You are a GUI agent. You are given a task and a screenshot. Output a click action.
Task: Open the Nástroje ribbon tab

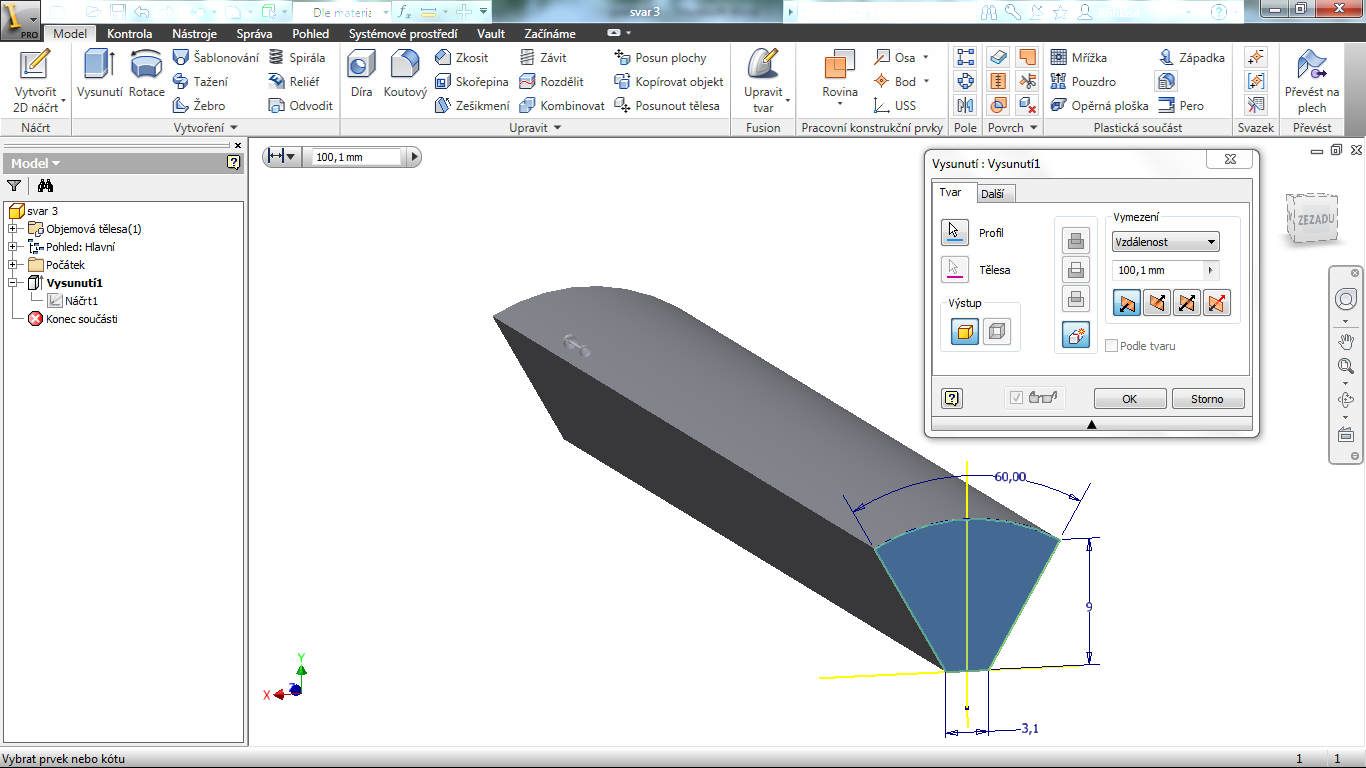(194, 34)
